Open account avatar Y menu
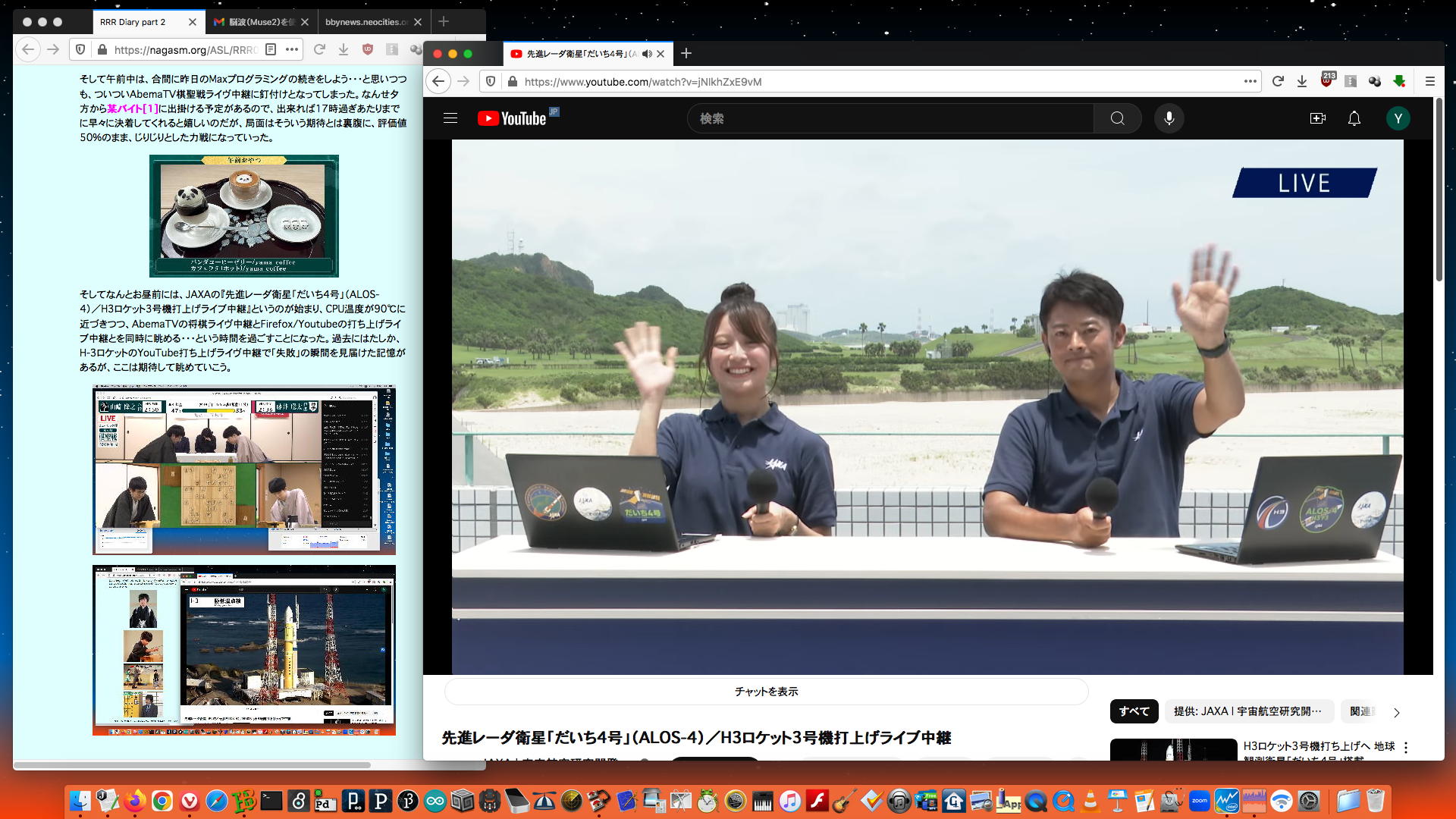This screenshot has width=1456, height=819. click(x=1398, y=118)
